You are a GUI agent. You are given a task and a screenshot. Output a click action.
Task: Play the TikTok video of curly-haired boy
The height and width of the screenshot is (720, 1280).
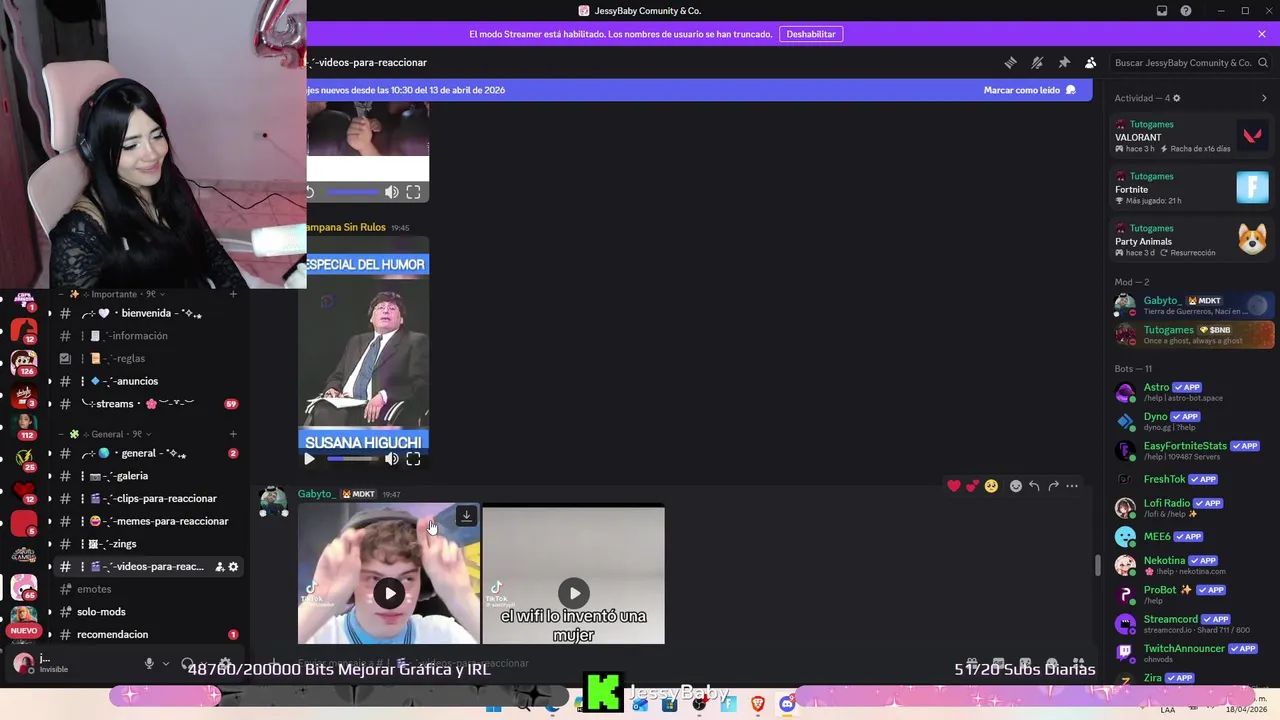click(390, 594)
